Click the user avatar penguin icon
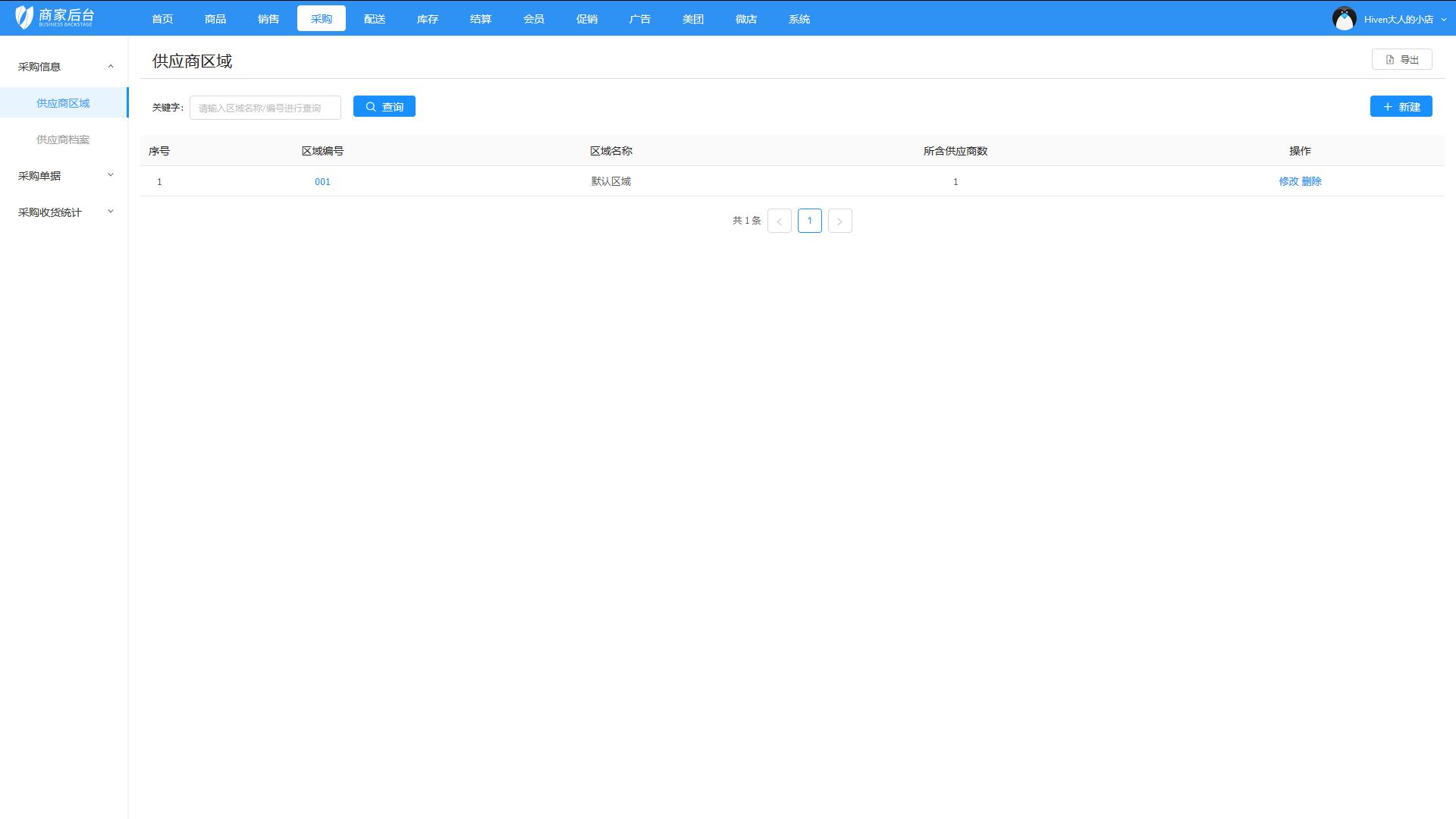The image size is (1456, 819). [1344, 18]
